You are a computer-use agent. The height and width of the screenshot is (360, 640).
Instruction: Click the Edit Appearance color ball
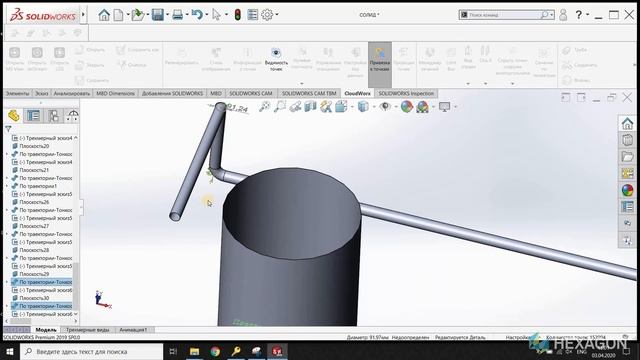tap(407, 107)
